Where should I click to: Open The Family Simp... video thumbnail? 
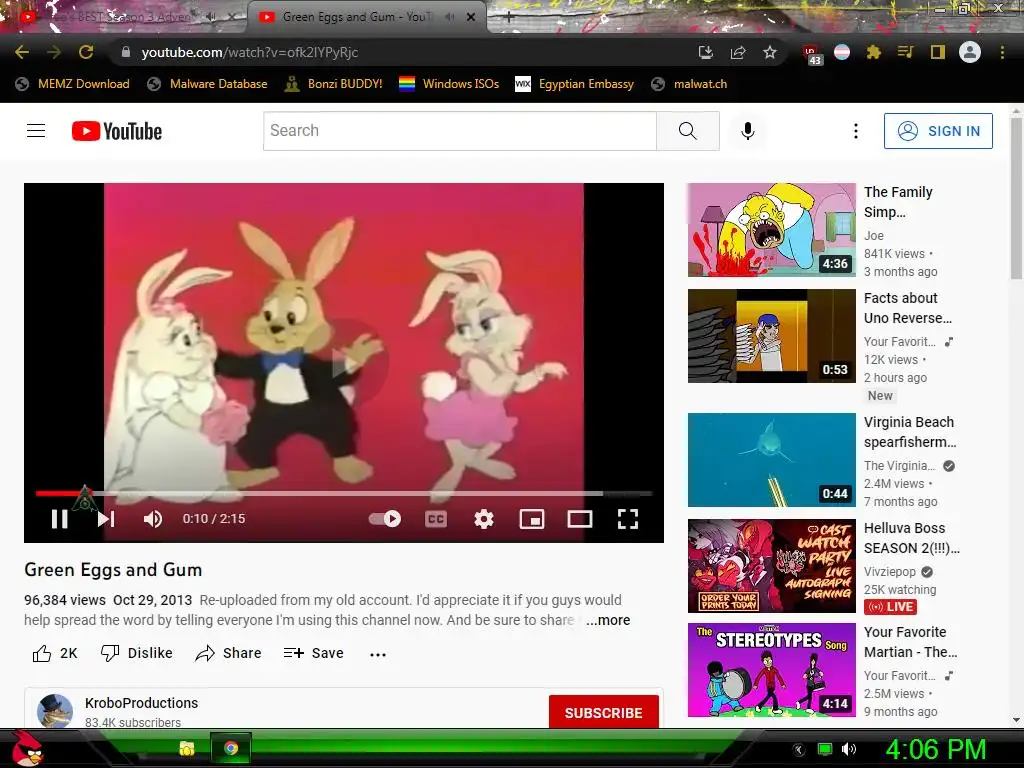pyautogui.click(x=771, y=230)
